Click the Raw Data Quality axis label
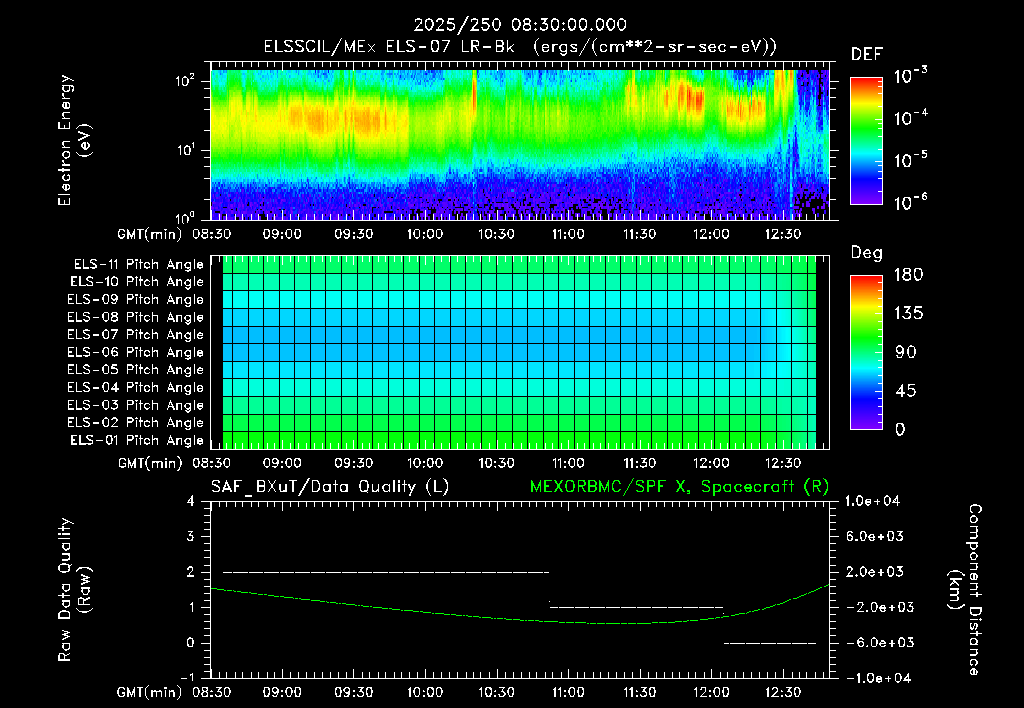The height and width of the screenshot is (708, 1024). (x=74, y=590)
